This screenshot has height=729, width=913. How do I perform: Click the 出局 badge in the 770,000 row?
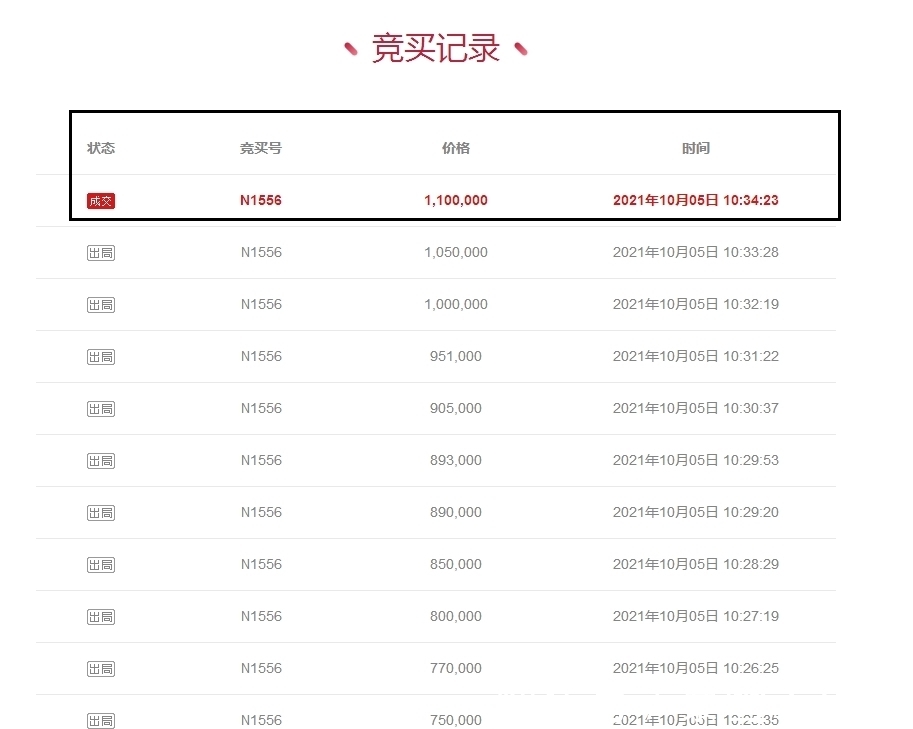point(101,668)
